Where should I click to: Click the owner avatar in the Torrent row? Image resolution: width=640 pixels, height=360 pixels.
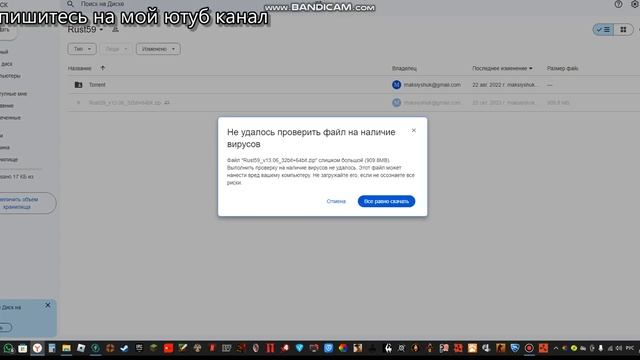(396, 85)
